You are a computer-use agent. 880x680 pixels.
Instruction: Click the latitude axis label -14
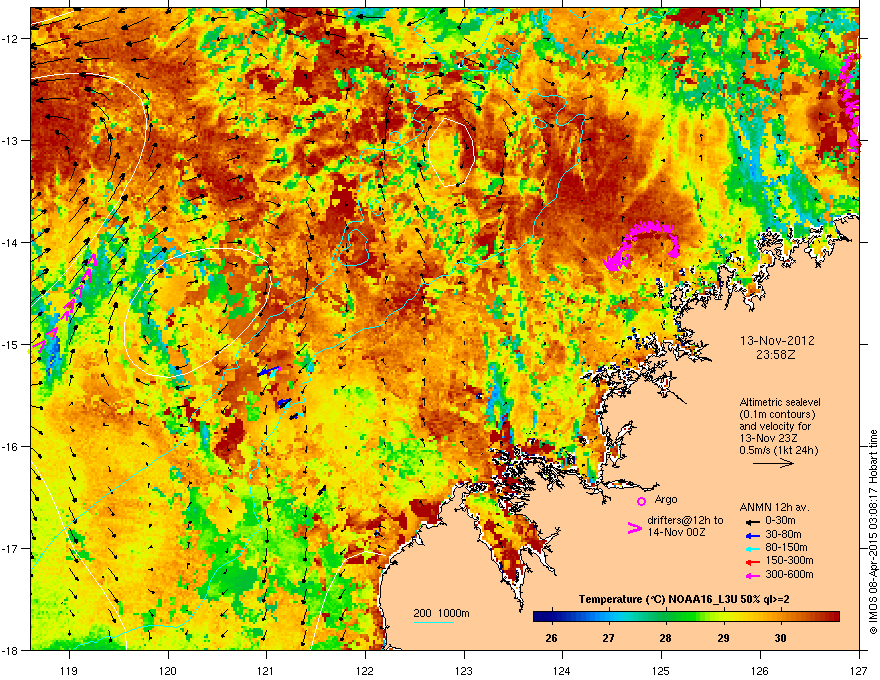pyautogui.click(x=11, y=243)
